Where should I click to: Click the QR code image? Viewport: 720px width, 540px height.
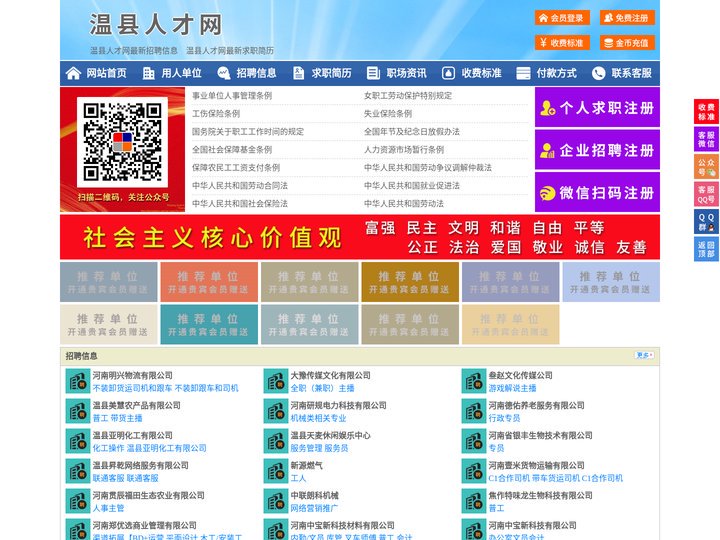122,142
